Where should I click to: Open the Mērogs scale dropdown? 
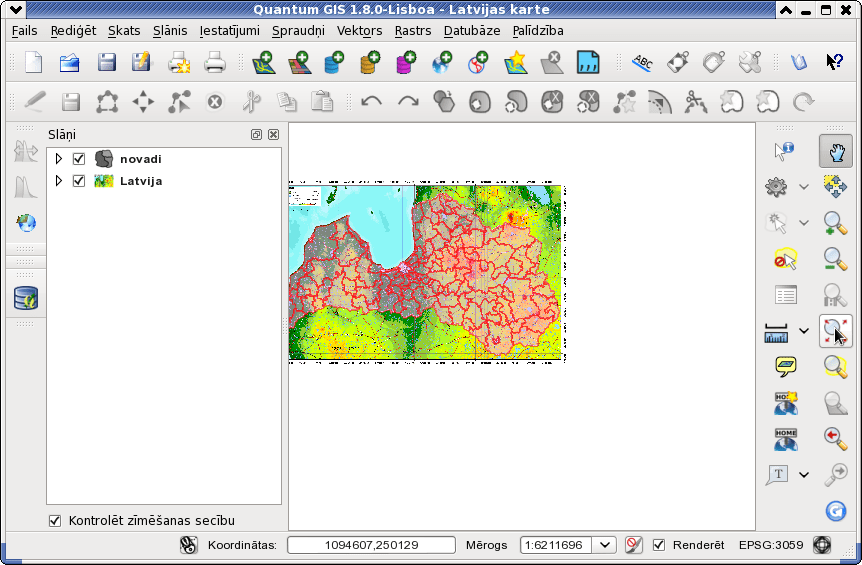pyautogui.click(x=605, y=545)
